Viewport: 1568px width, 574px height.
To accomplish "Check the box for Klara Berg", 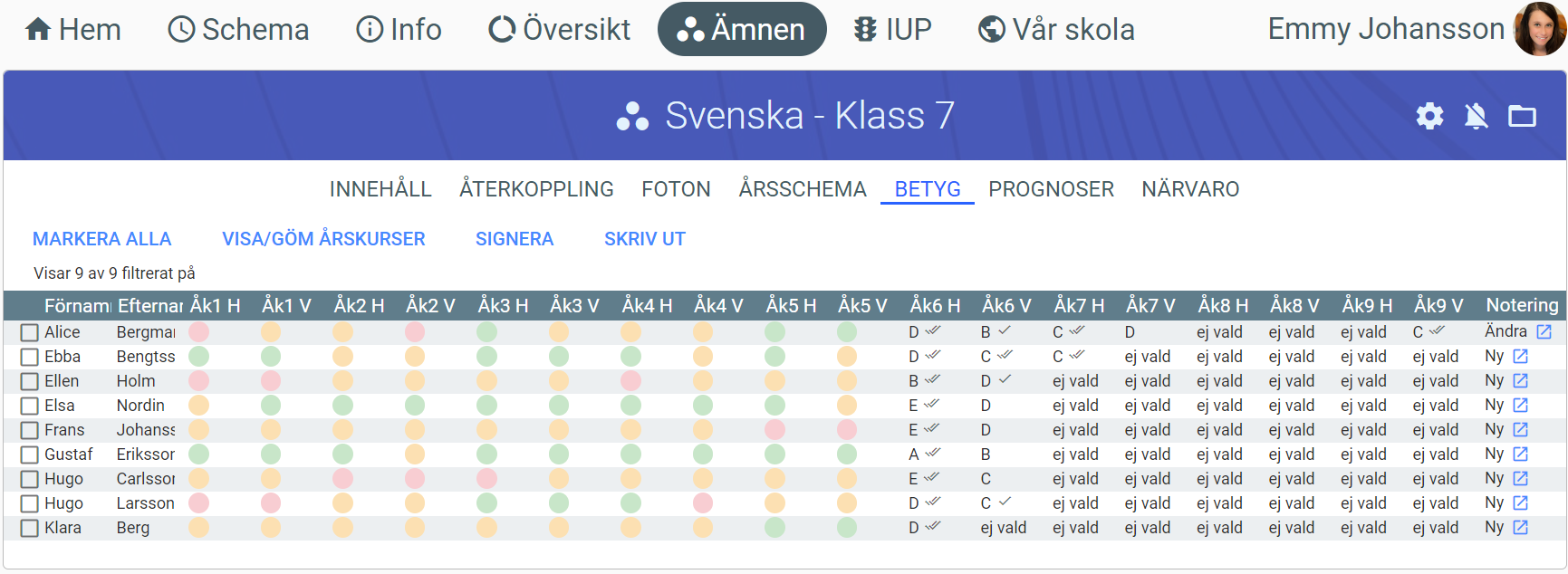I will point(30,528).
